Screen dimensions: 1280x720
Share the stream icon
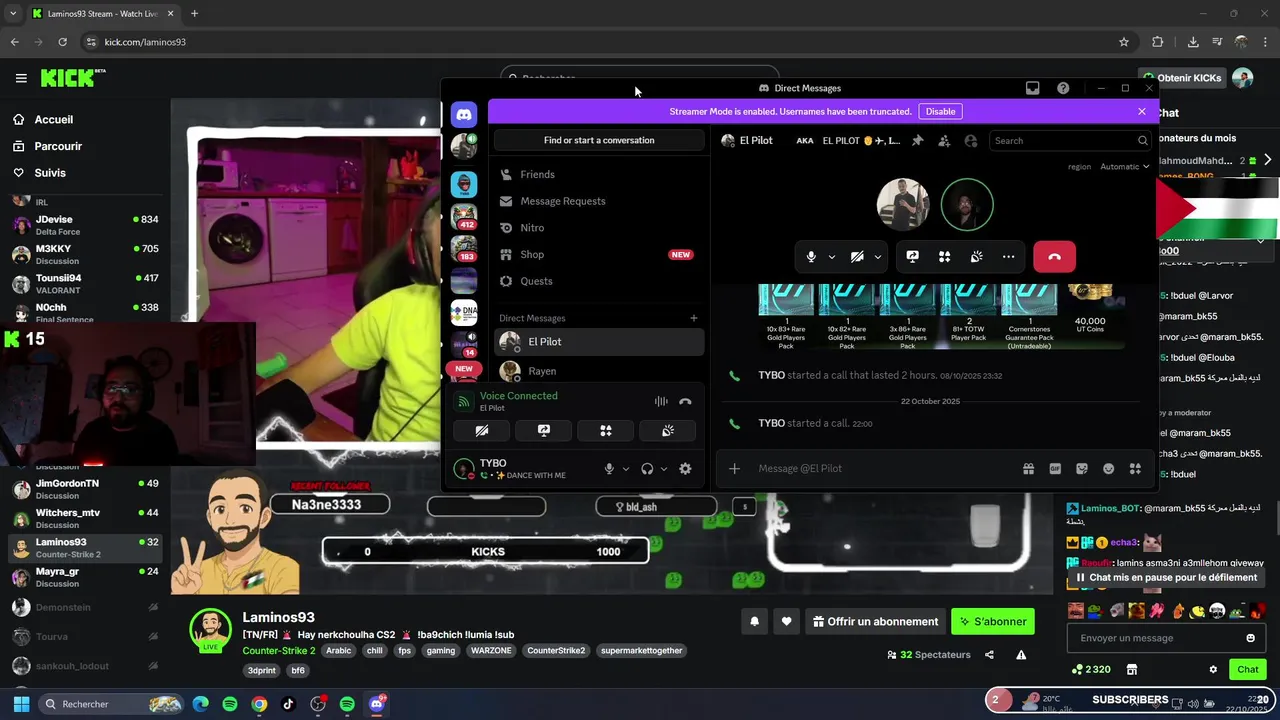click(989, 655)
